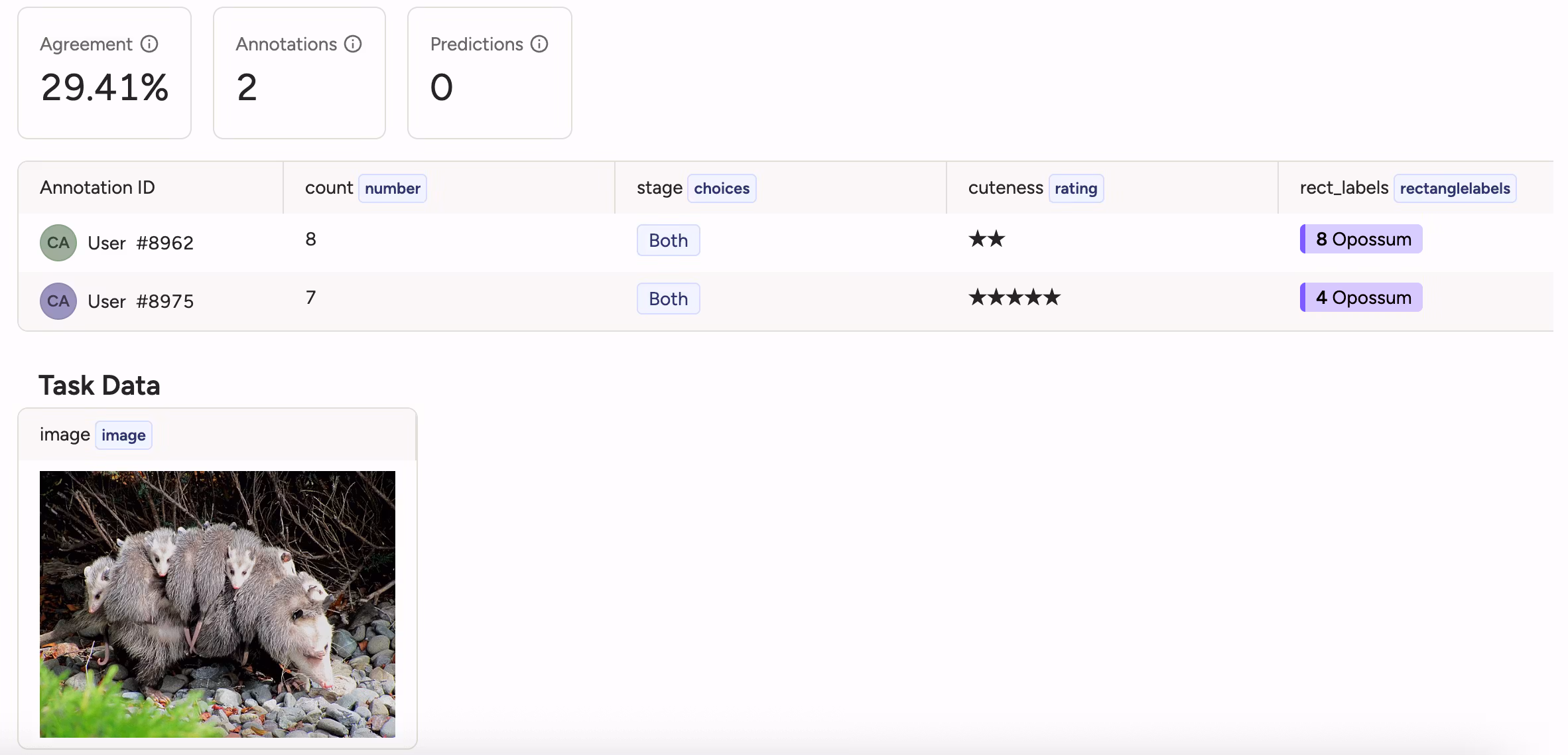Open the Annotations card
Image resolution: width=1568 pixels, height=755 pixels.
pos(298,73)
